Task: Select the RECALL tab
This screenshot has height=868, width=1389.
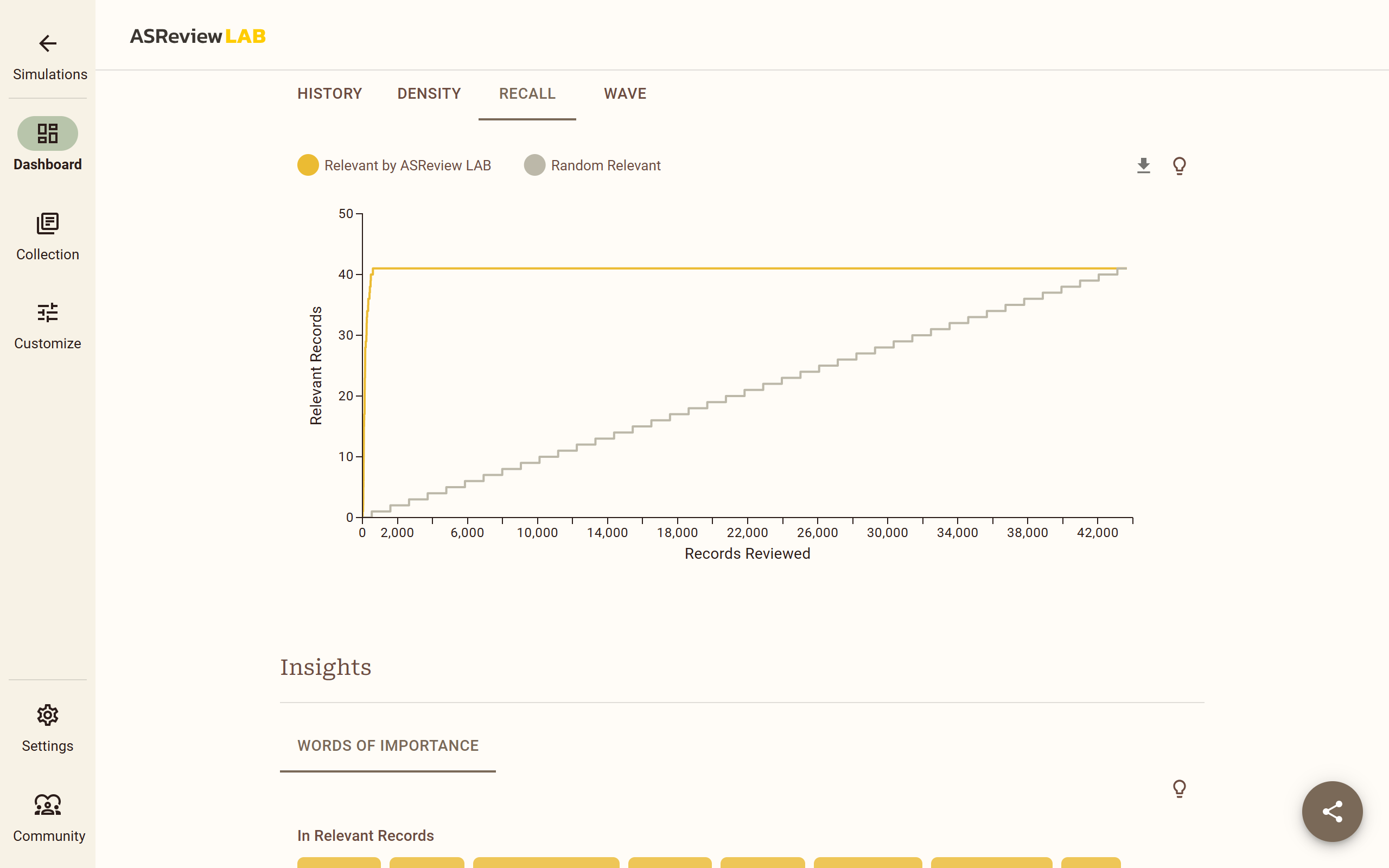Action: pyautogui.click(x=527, y=93)
